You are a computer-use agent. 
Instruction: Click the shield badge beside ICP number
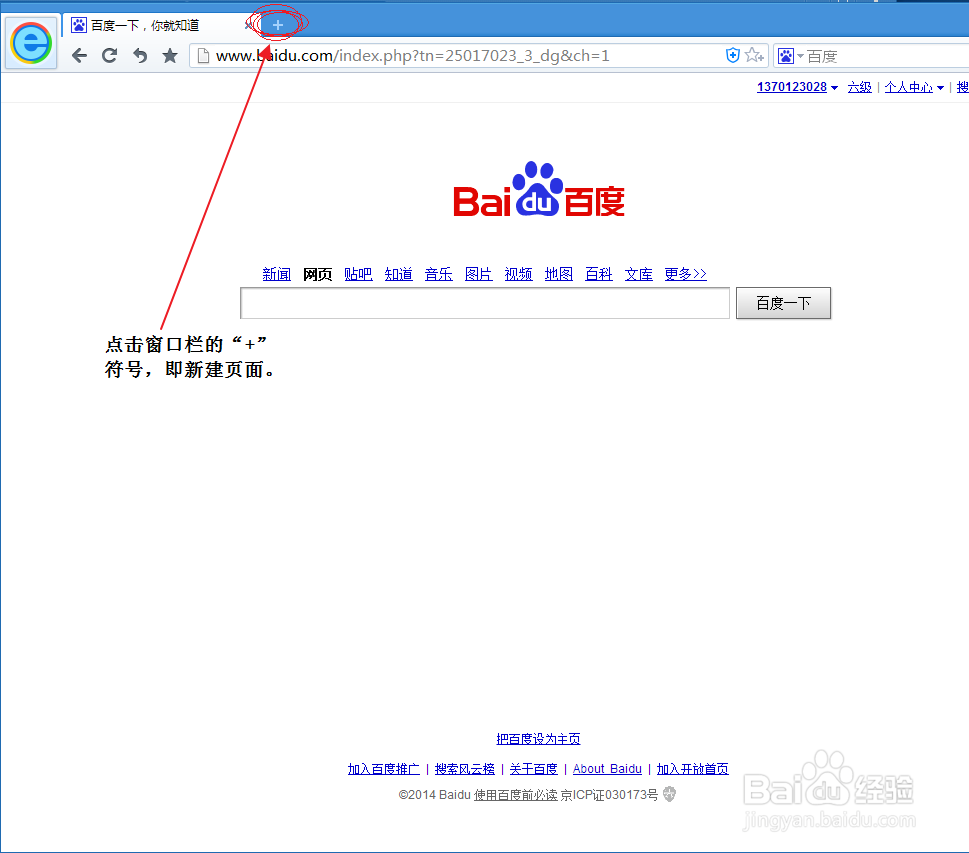click(x=669, y=794)
